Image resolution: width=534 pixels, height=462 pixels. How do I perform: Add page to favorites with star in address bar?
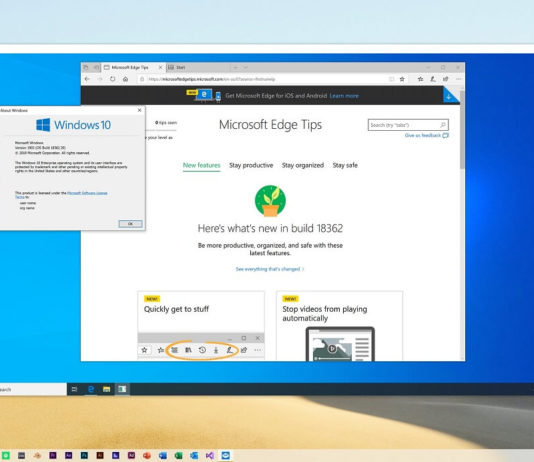[402, 79]
